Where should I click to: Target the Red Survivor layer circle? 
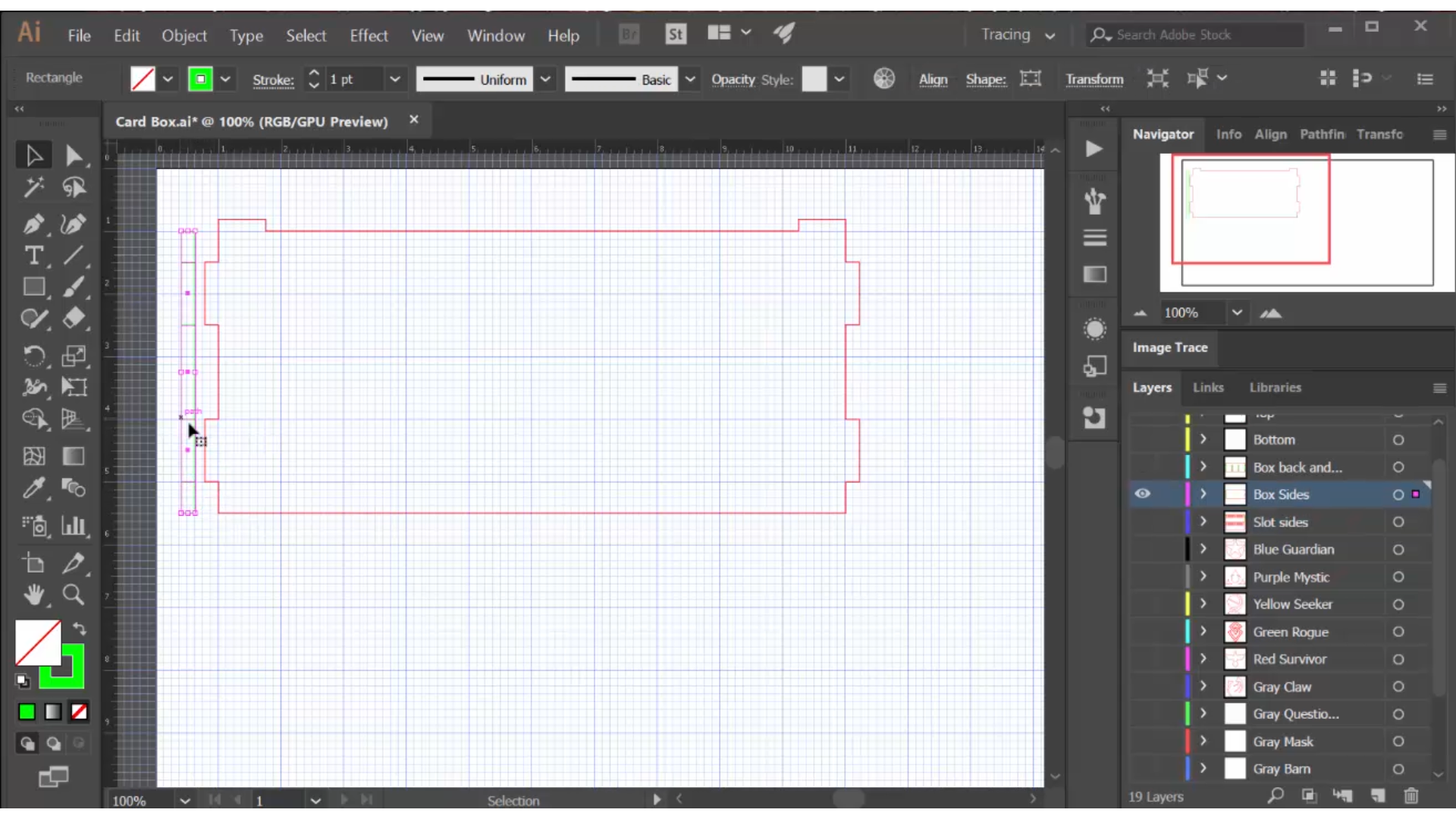pos(1398,659)
